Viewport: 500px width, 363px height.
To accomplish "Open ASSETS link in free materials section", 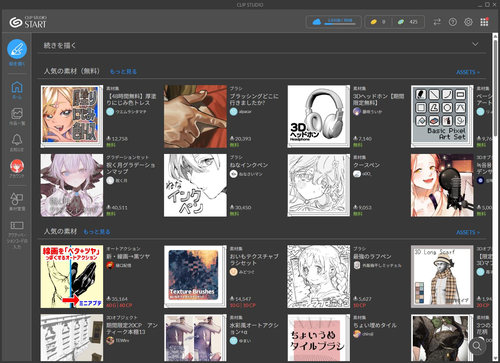I will (468, 72).
